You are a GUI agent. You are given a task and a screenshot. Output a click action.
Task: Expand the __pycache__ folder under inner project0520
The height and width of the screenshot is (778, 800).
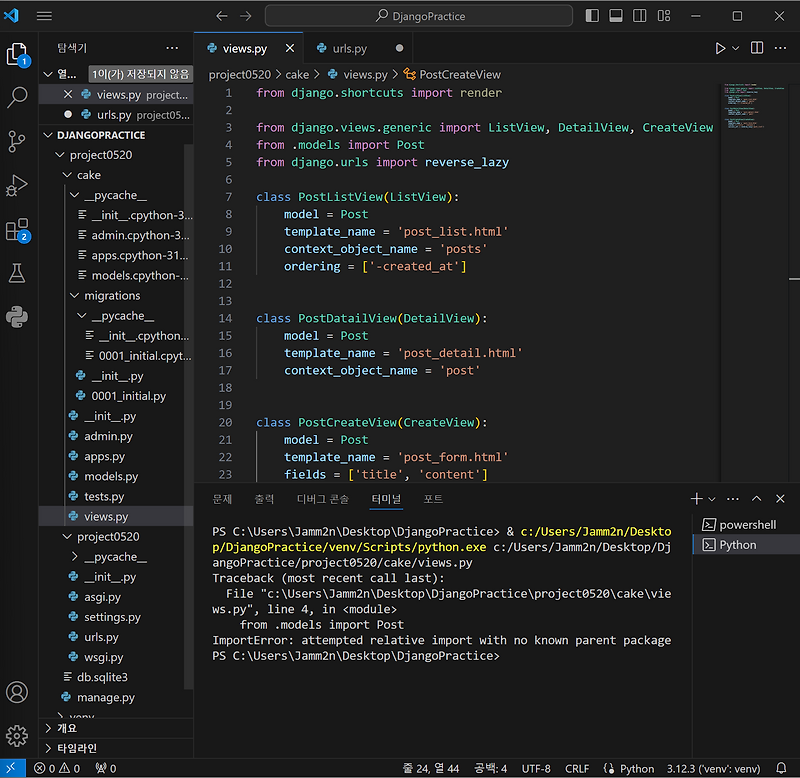[74, 557]
